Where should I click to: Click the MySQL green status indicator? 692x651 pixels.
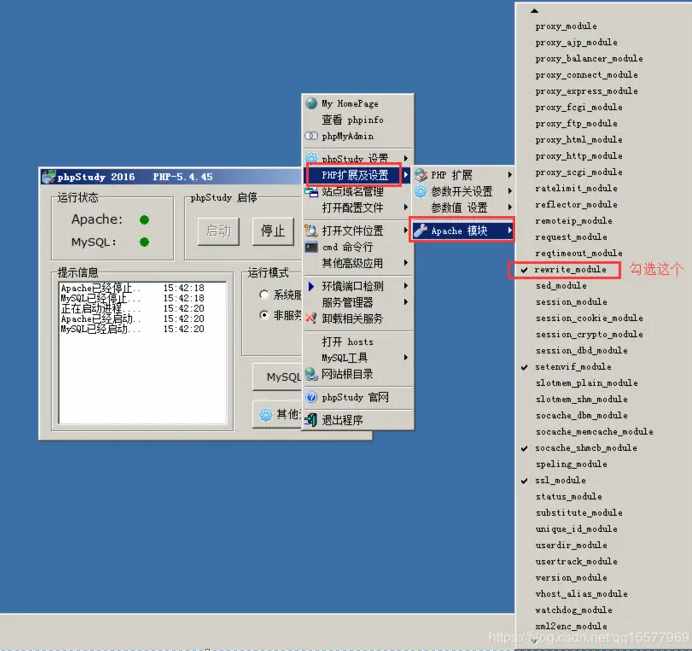coord(144,242)
